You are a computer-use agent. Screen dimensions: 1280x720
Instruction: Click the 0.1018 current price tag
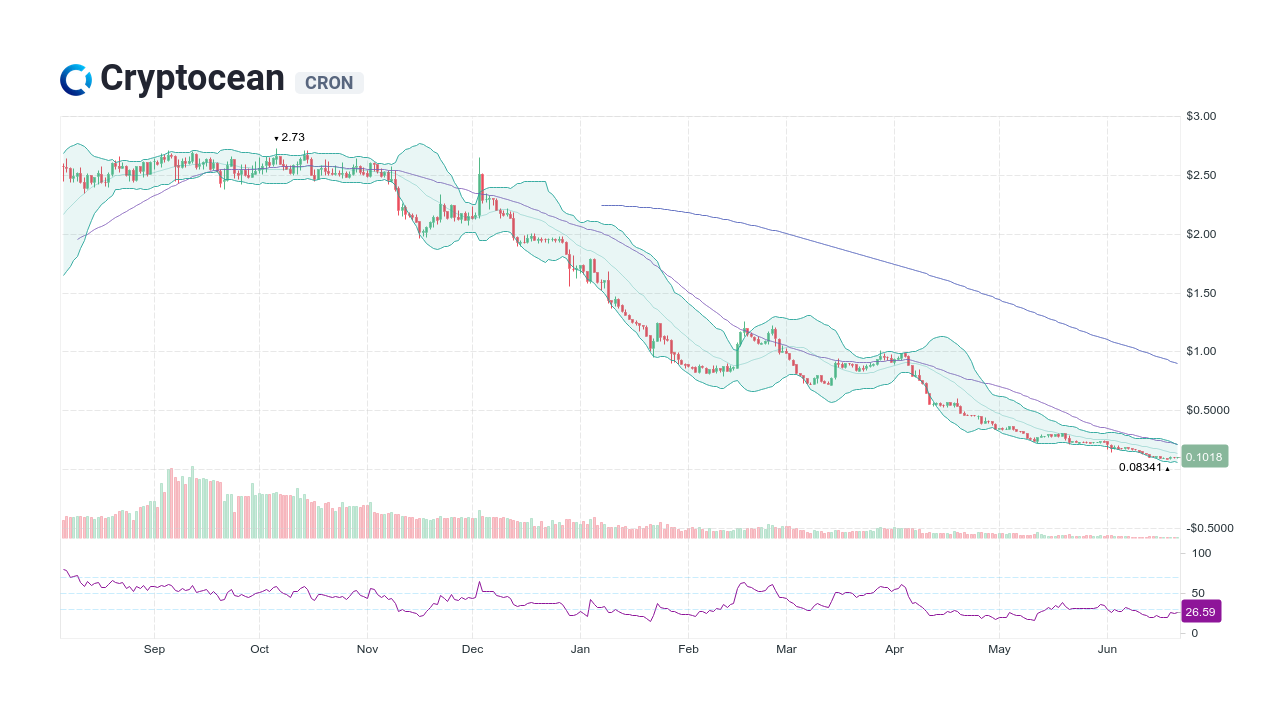click(x=1203, y=456)
